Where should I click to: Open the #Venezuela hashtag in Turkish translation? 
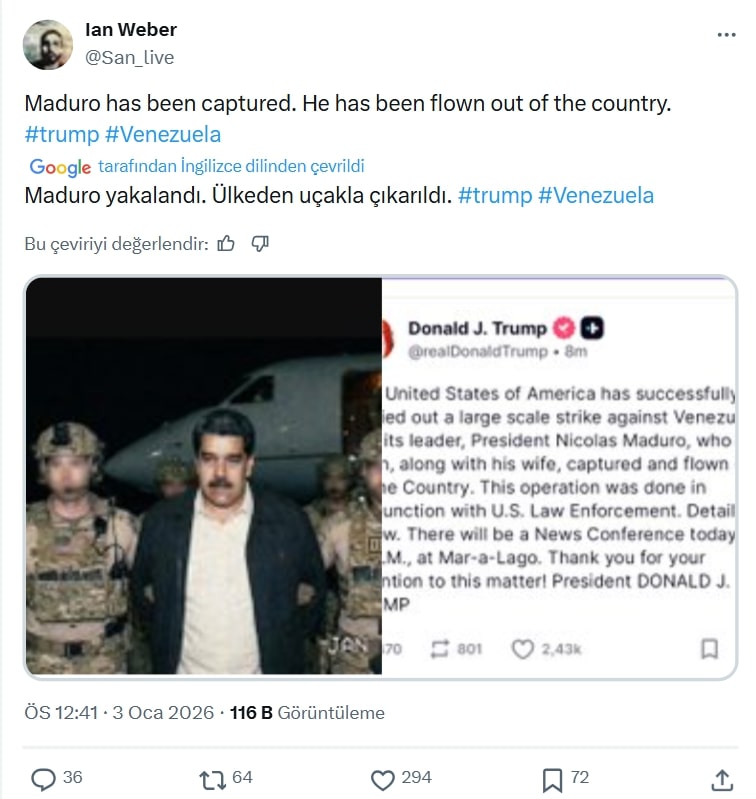coord(596,195)
